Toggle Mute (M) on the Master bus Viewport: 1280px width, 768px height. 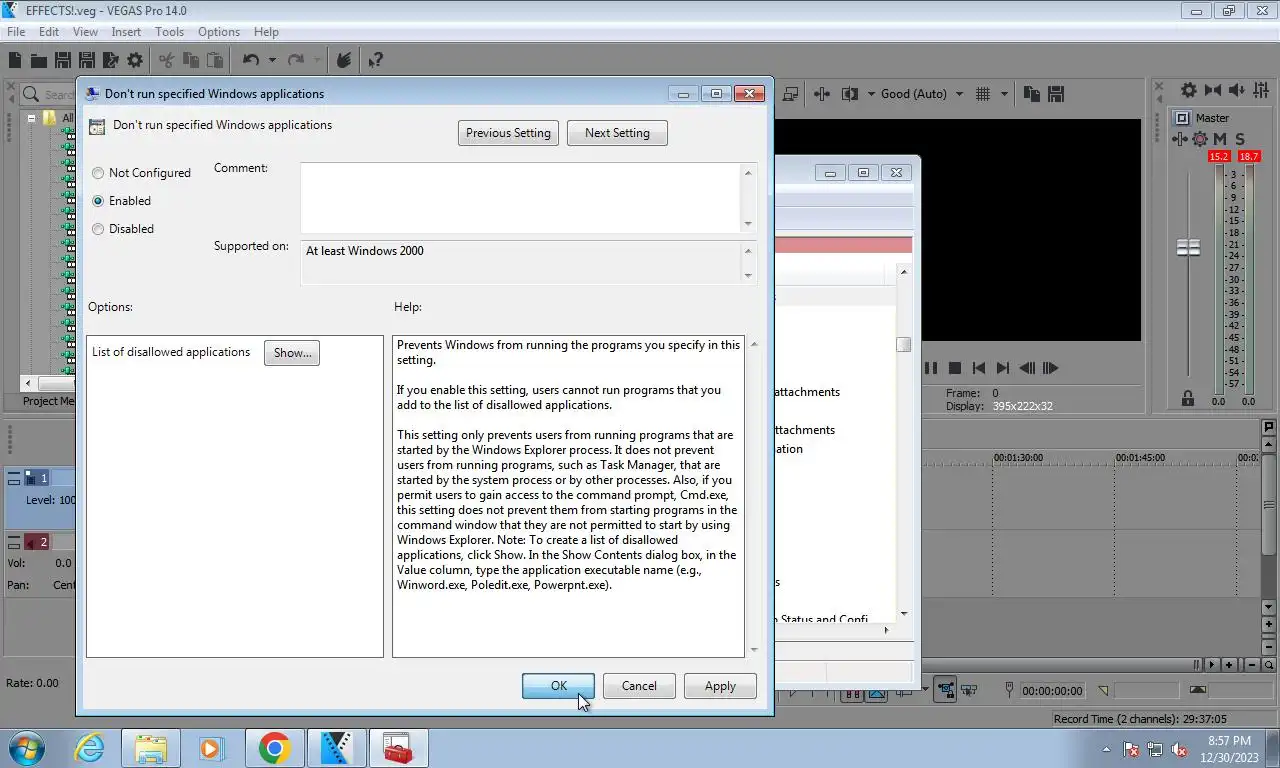[x=1220, y=139]
